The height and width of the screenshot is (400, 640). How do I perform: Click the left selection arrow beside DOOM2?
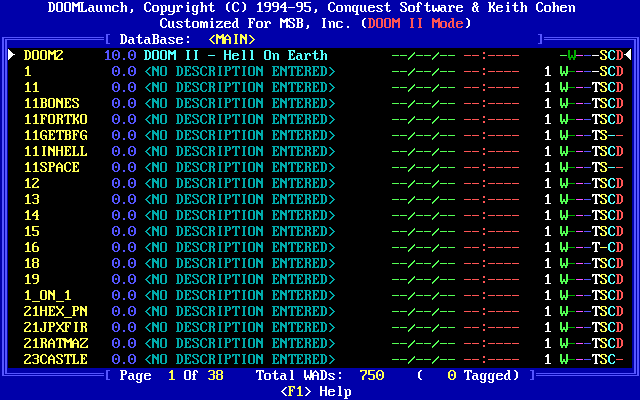(12, 55)
